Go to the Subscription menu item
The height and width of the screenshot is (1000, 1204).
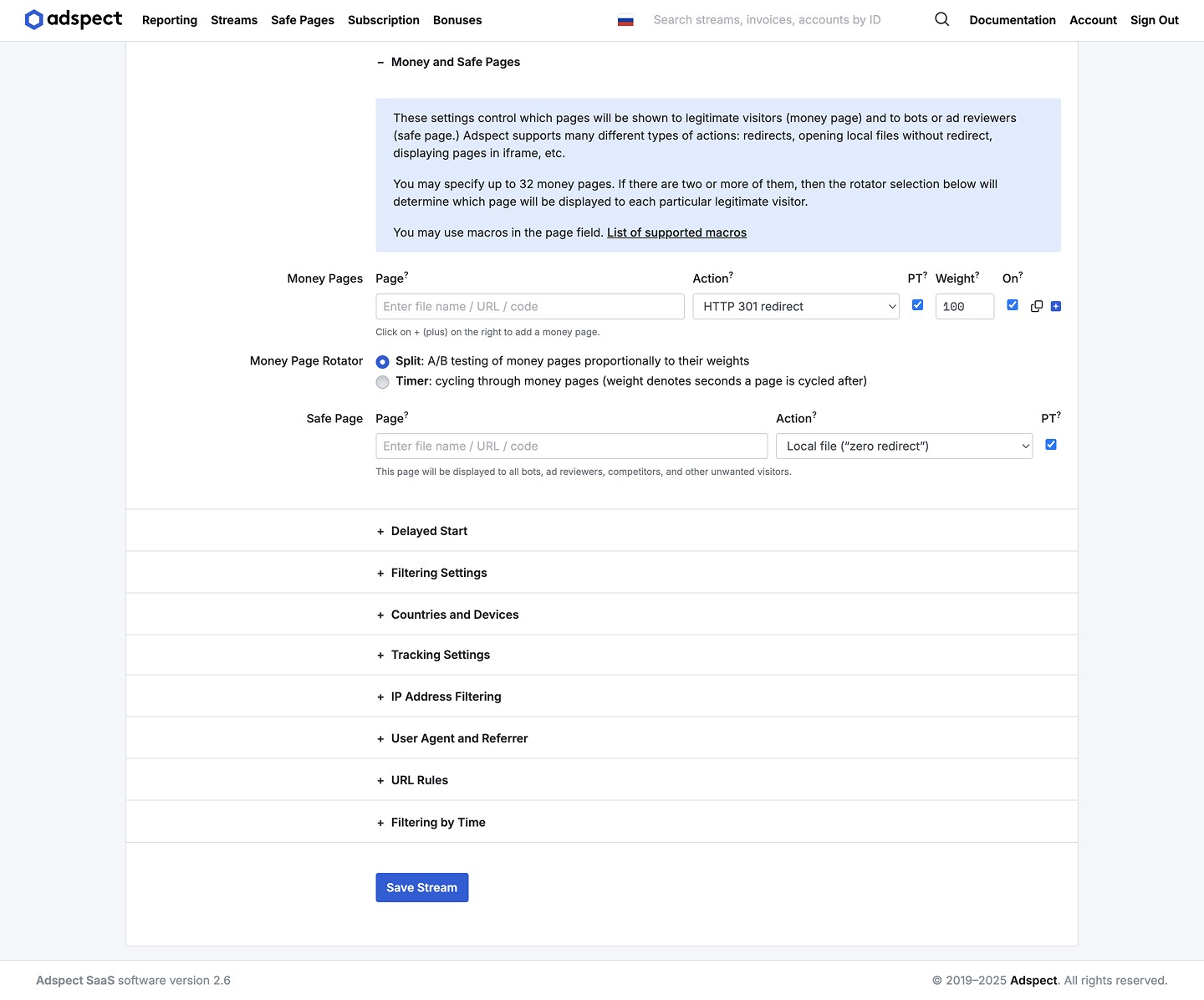[x=383, y=20]
